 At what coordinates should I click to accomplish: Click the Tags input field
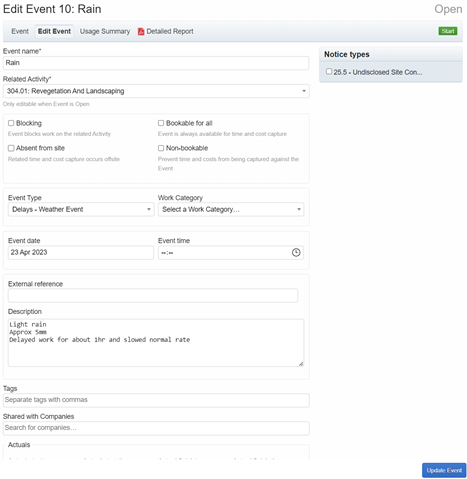click(156, 400)
